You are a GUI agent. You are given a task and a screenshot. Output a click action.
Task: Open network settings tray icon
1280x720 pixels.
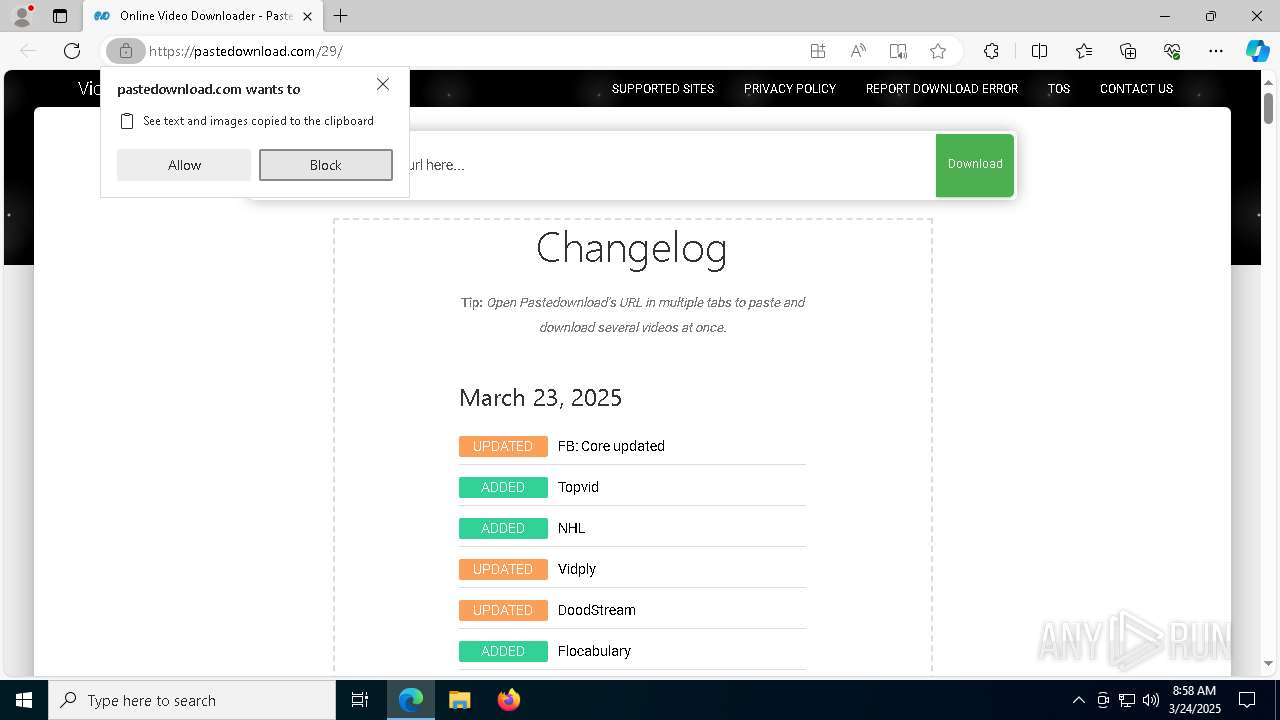click(1127, 700)
